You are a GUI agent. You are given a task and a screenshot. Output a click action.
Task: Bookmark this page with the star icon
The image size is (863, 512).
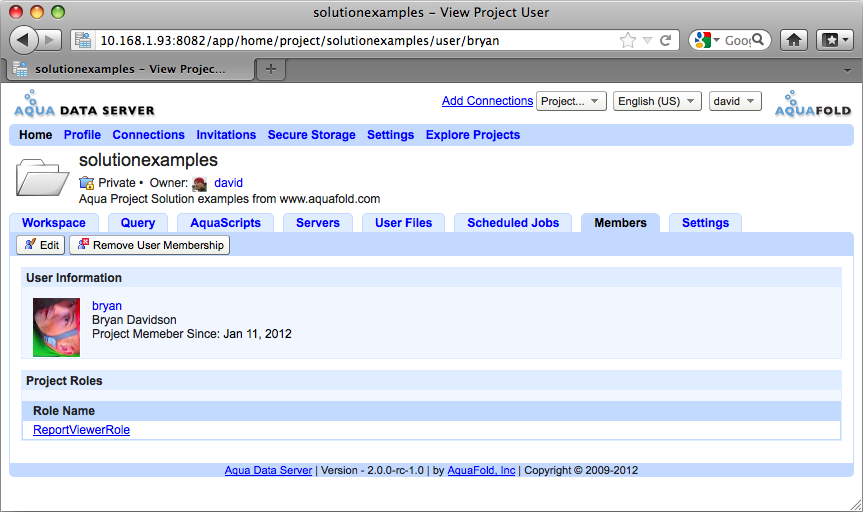pos(627,40)
